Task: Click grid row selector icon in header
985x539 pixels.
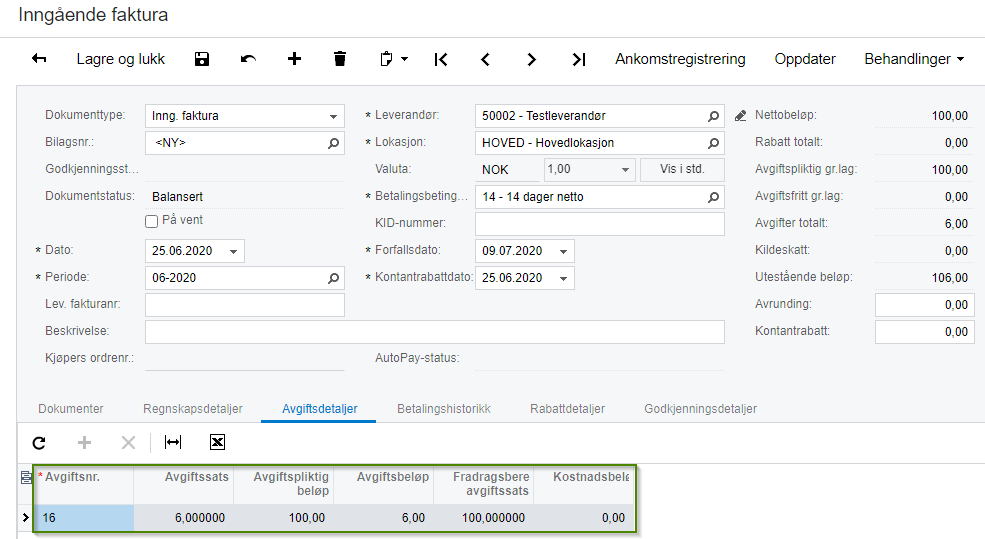Action: (x=26, y=477)
